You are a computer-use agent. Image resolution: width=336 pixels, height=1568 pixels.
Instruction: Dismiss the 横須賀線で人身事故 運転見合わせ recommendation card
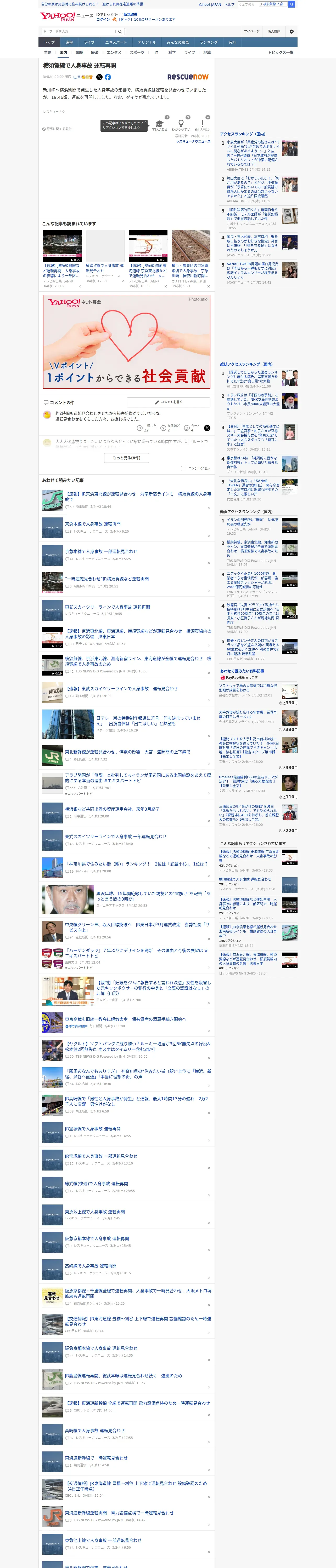pos(122,281)
